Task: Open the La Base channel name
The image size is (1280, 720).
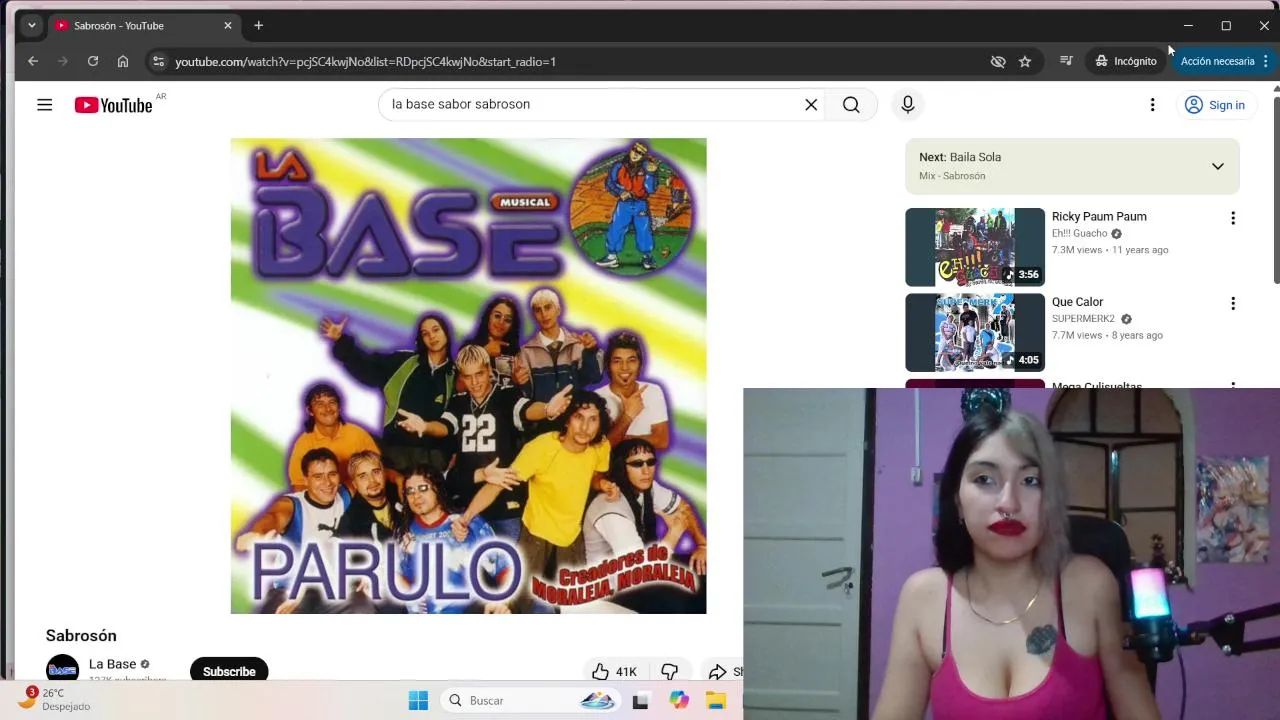Action: pyautogui.click(x=112, y=664)
